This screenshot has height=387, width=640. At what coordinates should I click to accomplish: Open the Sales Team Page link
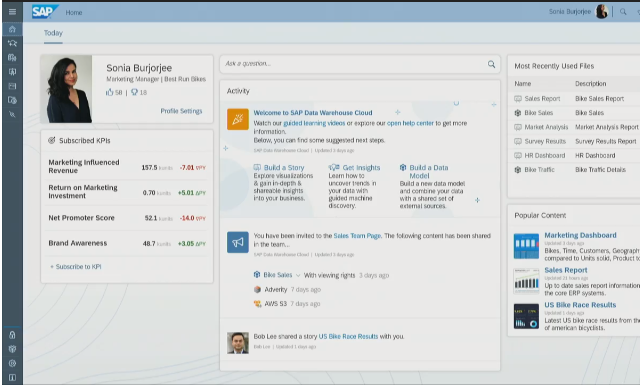pos(357,236)
